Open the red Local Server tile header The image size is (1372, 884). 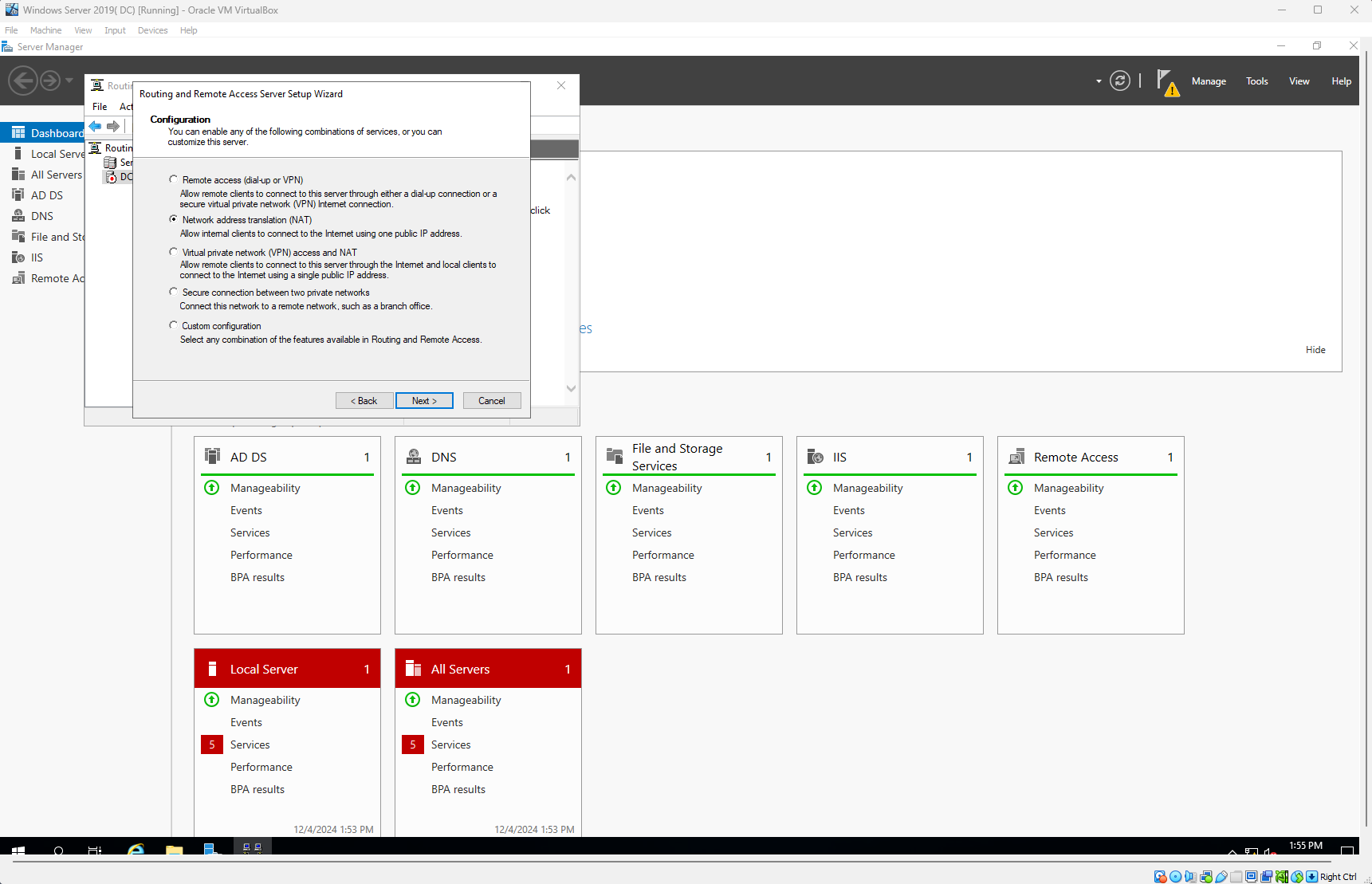tap(287, 668)
